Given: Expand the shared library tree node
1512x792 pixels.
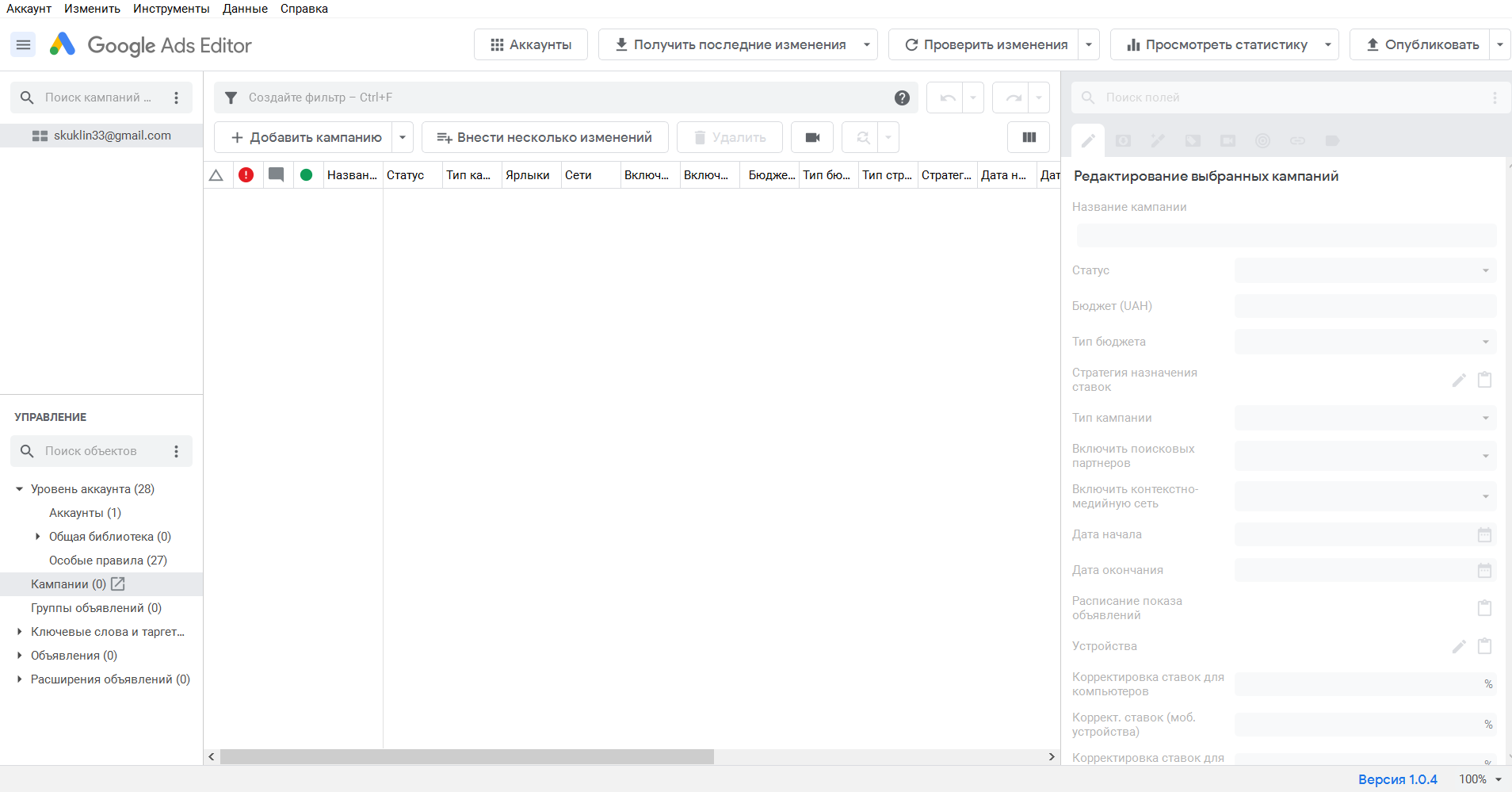Looking at the screenshot, I should (37, 537).
